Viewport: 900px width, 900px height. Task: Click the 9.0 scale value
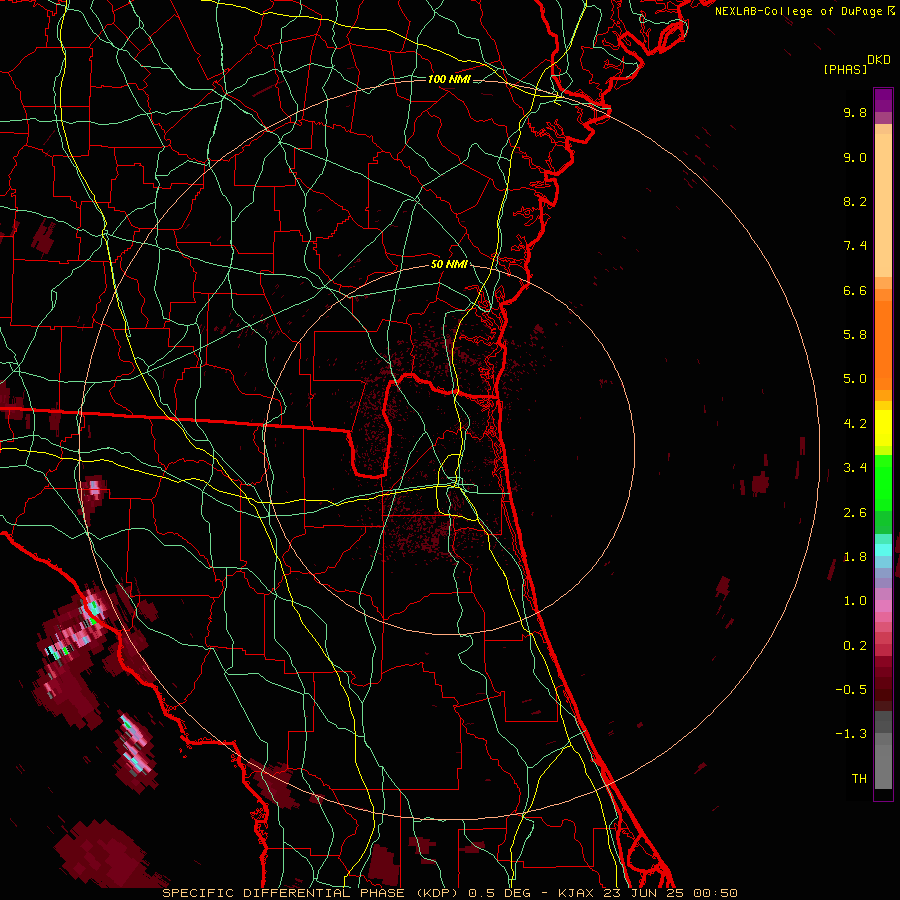pyautogui.click(x=855, y=157)
